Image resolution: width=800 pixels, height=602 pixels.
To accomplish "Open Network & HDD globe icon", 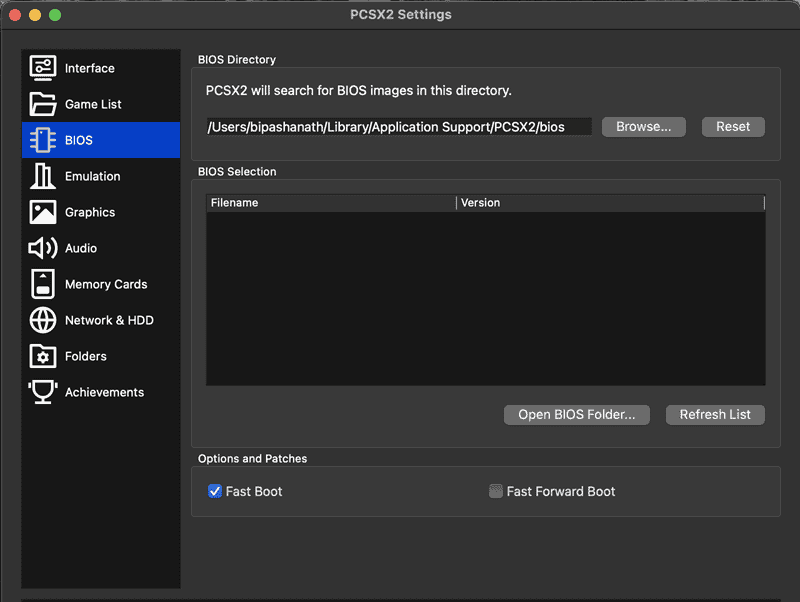I will coord(43,320).
